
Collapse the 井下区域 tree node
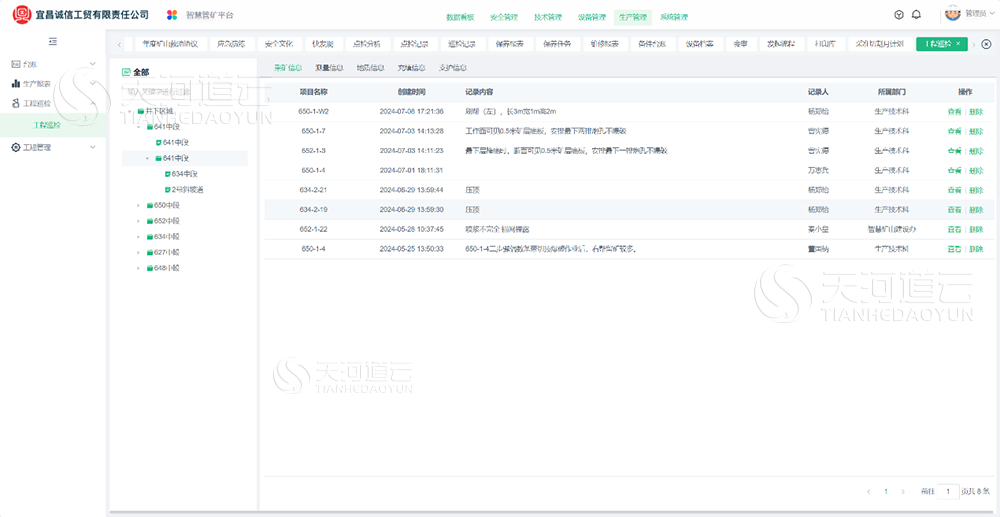pos(130,111)
